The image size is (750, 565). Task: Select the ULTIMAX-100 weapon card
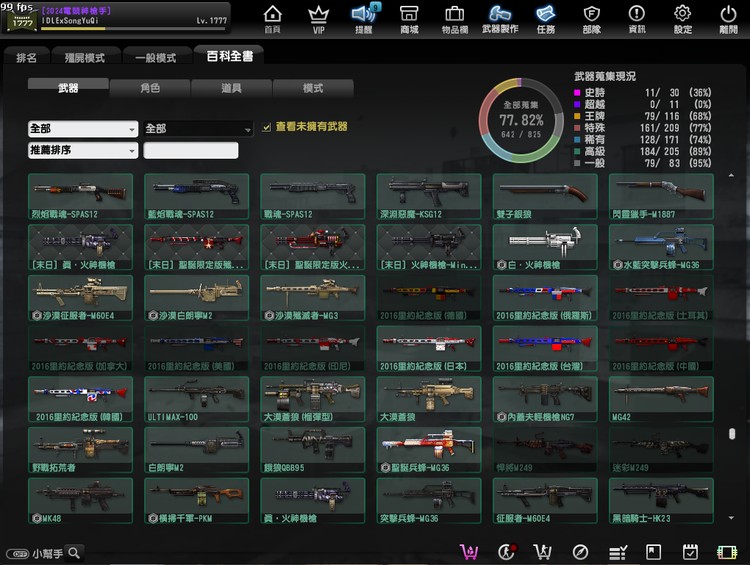(197, 399)
